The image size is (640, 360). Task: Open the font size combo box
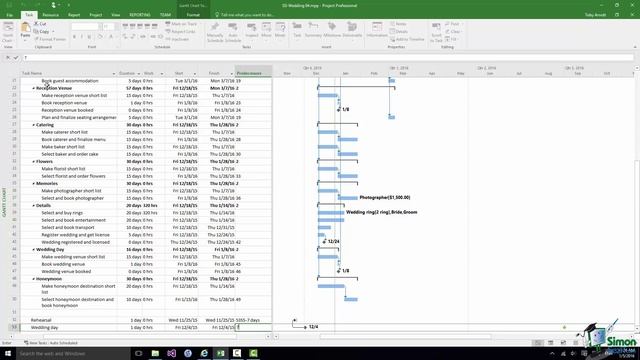[x=109, y=27]
